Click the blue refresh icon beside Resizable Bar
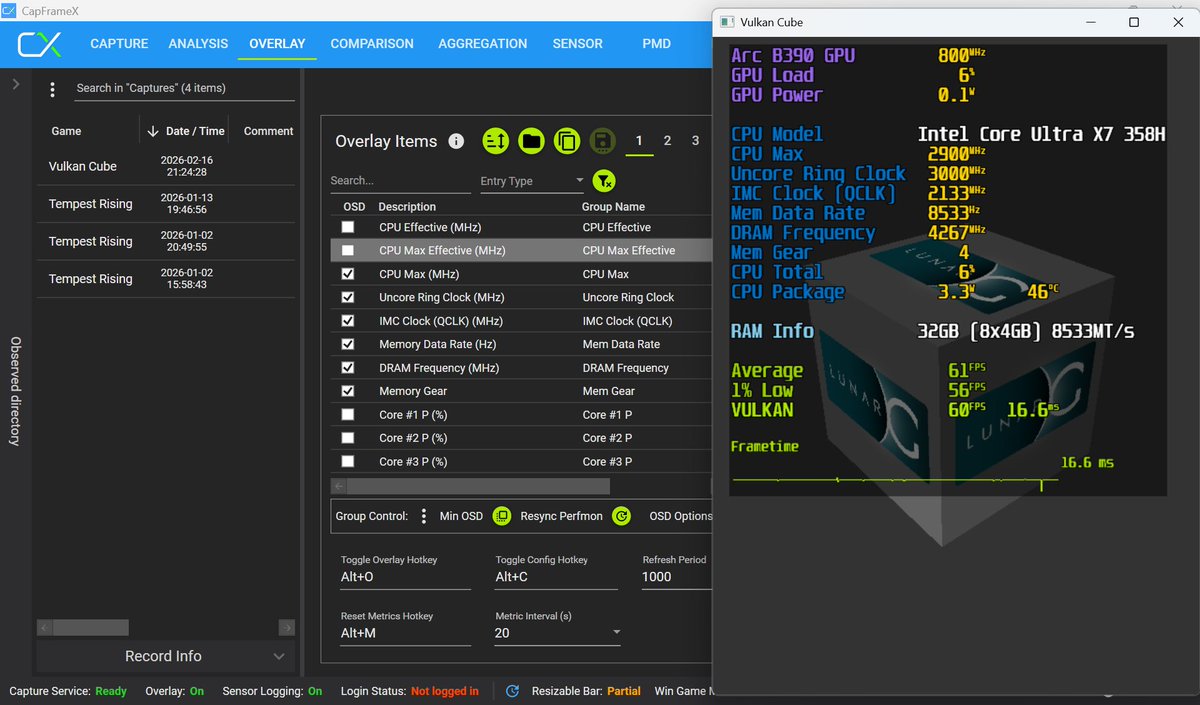The image size is (1200, 705). [512, 691]
